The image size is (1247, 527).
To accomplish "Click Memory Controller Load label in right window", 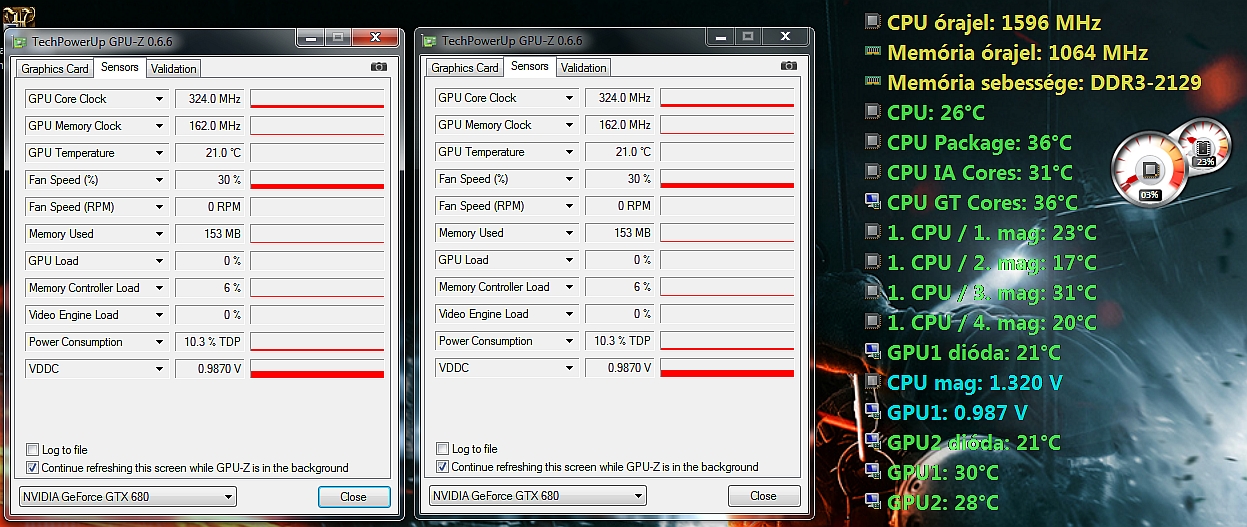I will point(494,287).
